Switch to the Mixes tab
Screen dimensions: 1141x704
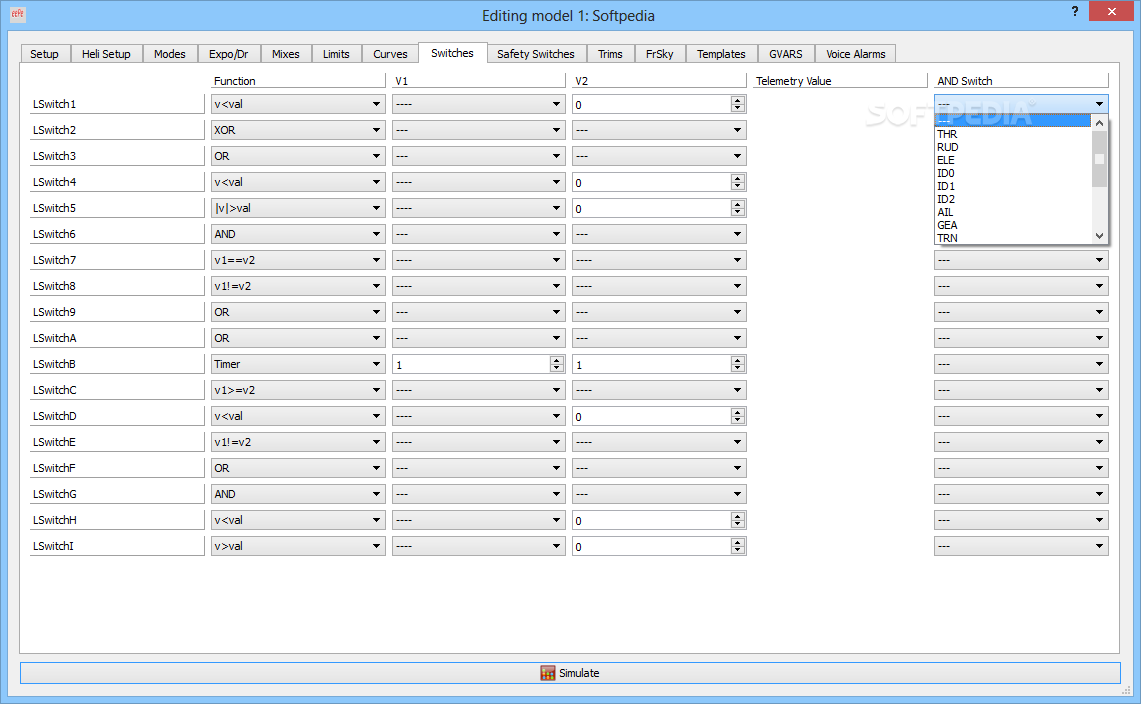[286, 54]
